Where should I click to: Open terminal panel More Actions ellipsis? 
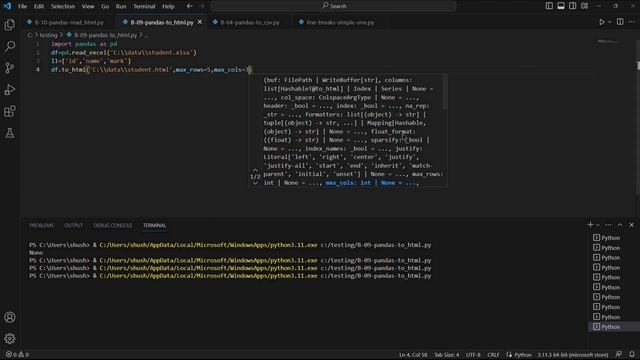(608, 225)
